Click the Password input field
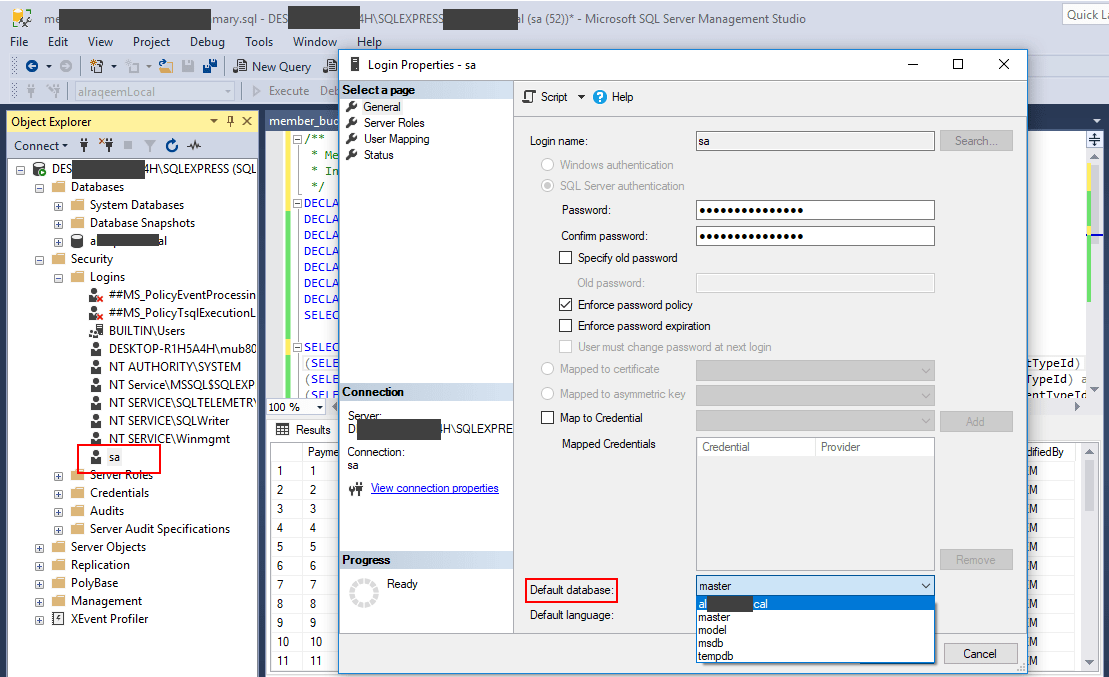 [815, 210]
